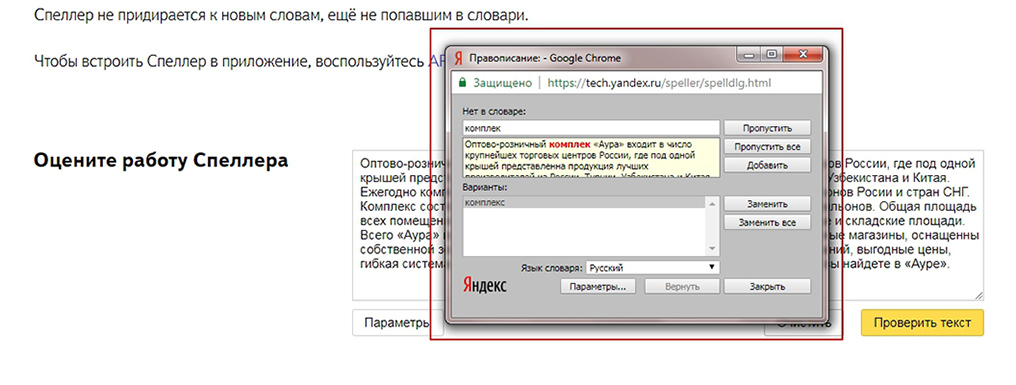Open Параметры... in the spelling dialog

click(x=597, y=286)
